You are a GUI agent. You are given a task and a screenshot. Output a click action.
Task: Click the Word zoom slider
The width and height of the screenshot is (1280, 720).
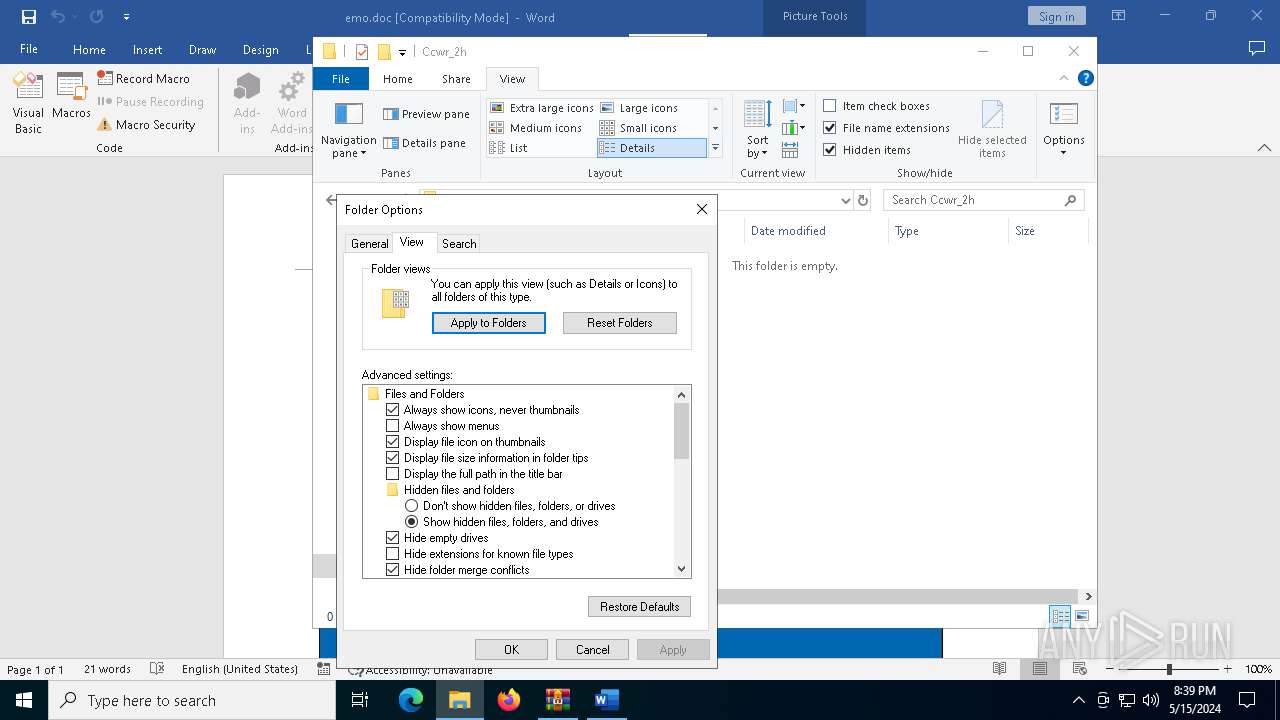click(x=1169, y=669)
